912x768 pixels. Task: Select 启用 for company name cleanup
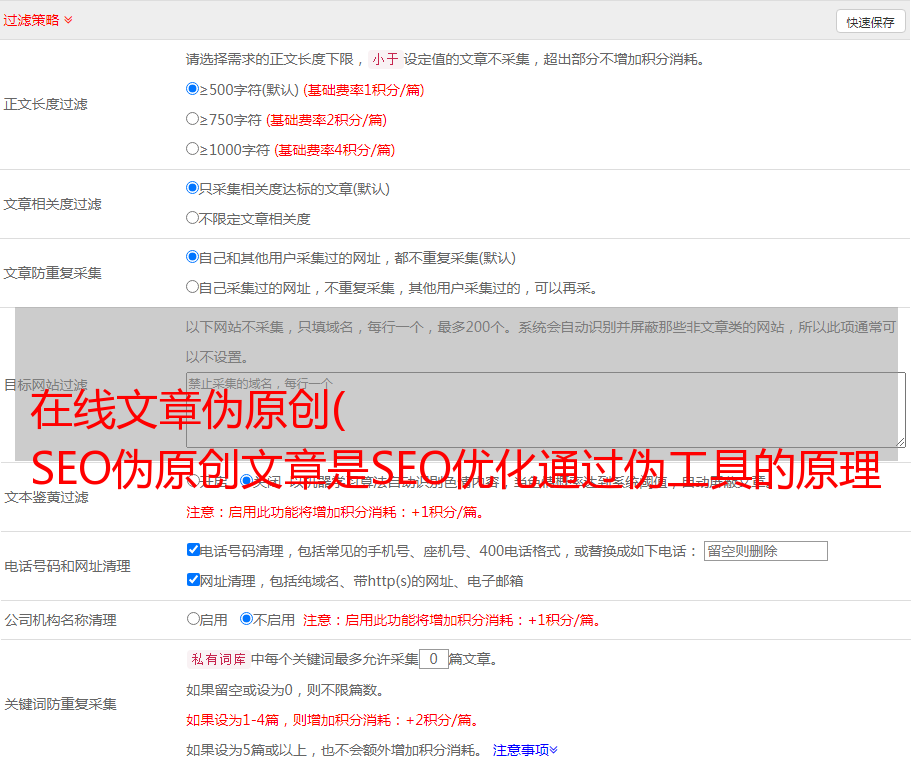point(193,618)
